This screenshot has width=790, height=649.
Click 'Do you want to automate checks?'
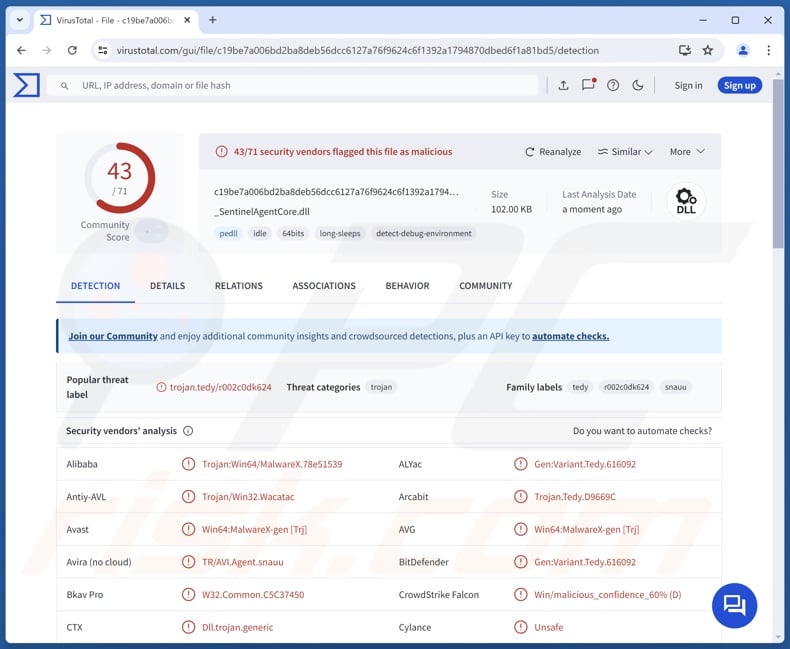[642, 431]
